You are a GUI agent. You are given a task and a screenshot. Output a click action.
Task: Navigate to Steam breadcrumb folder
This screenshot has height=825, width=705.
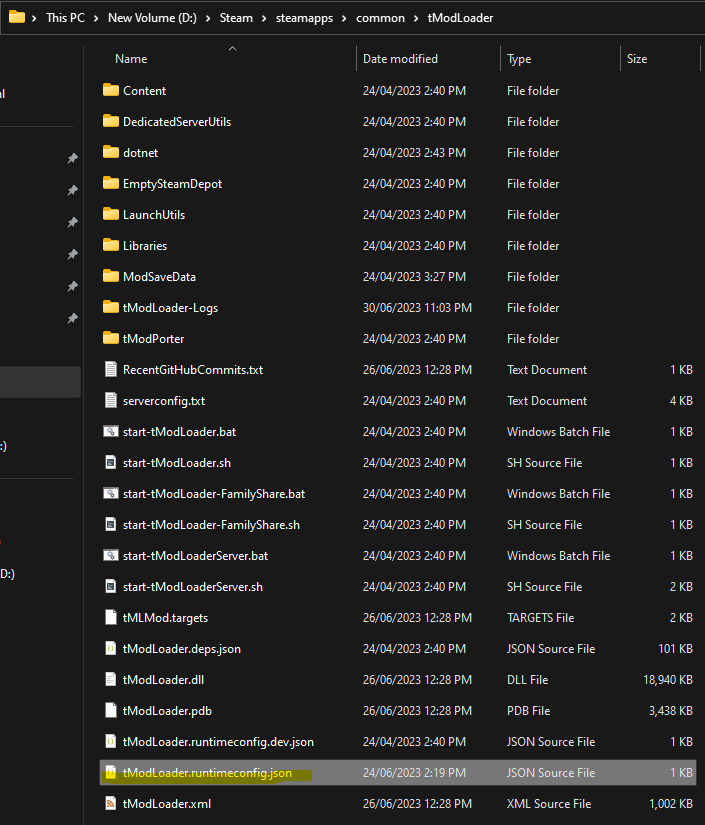(236, 18)
